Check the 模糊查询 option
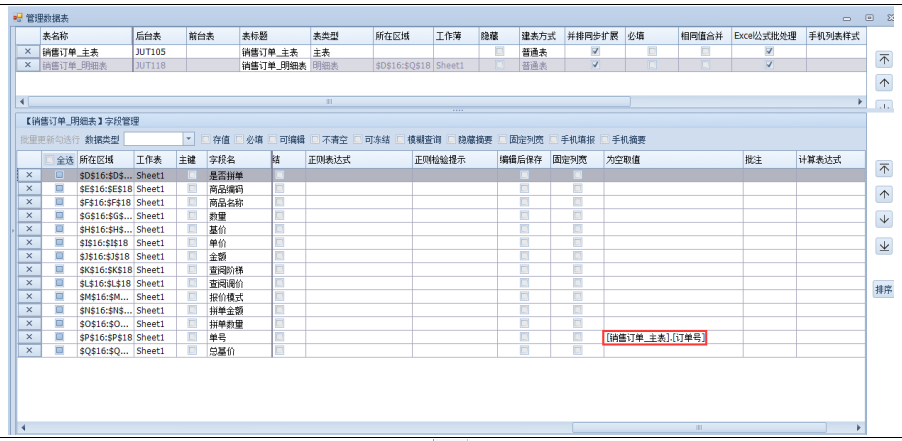This screenshot has width=902, height=441. coord(400,139)
